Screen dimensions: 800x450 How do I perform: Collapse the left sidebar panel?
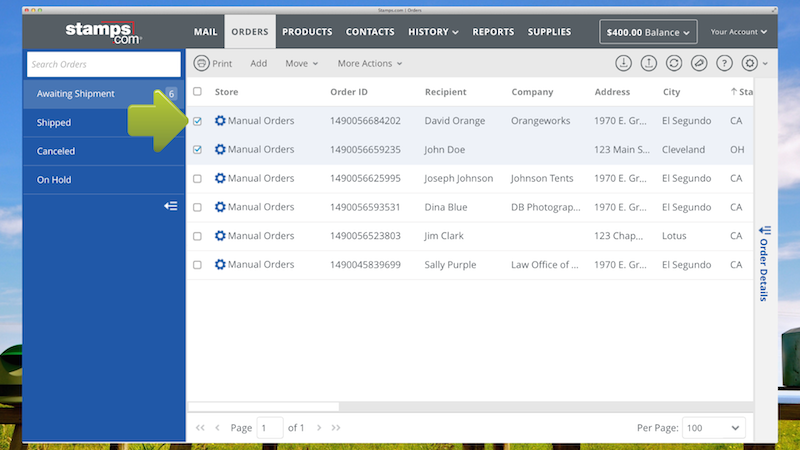point(171,206)
